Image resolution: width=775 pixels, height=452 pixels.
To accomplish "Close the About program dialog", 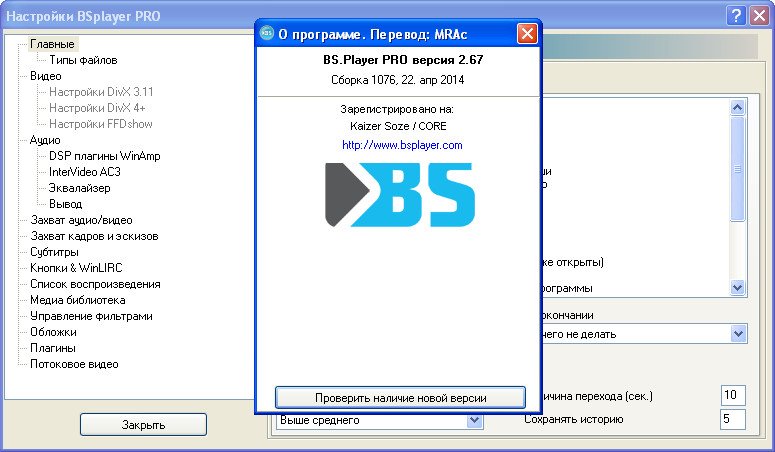I will [x=527, y=34].
